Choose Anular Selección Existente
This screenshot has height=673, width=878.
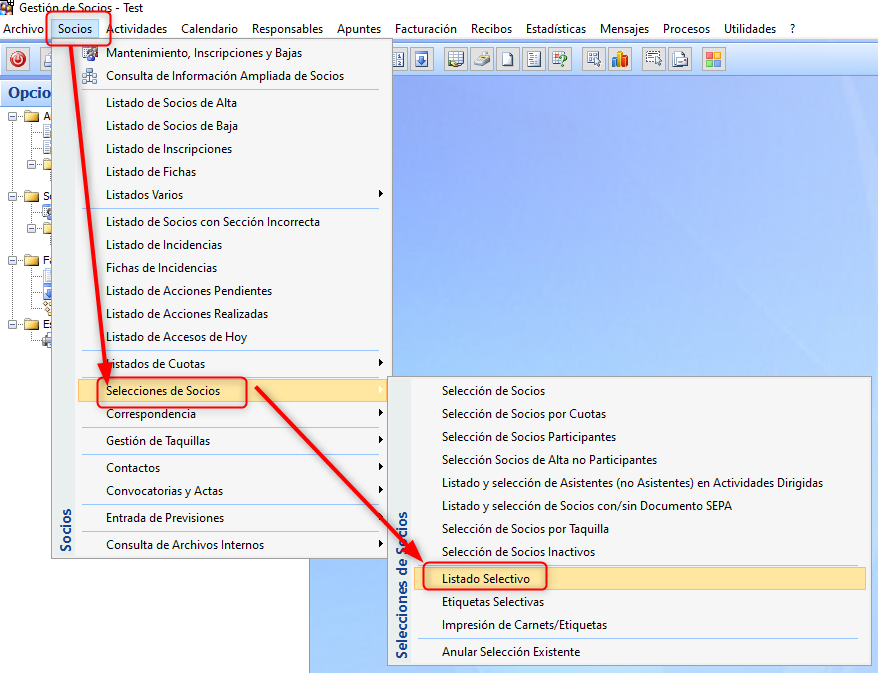[x=510, y=652]
